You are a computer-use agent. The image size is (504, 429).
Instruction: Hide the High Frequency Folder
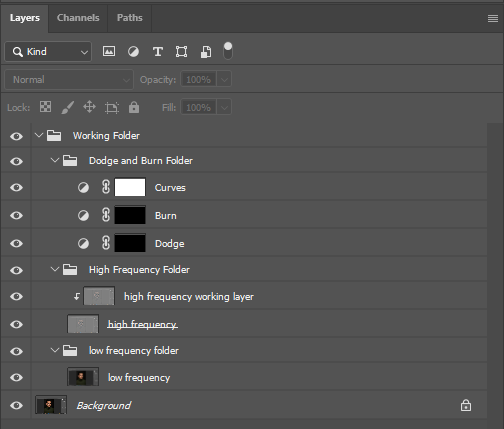16,270
